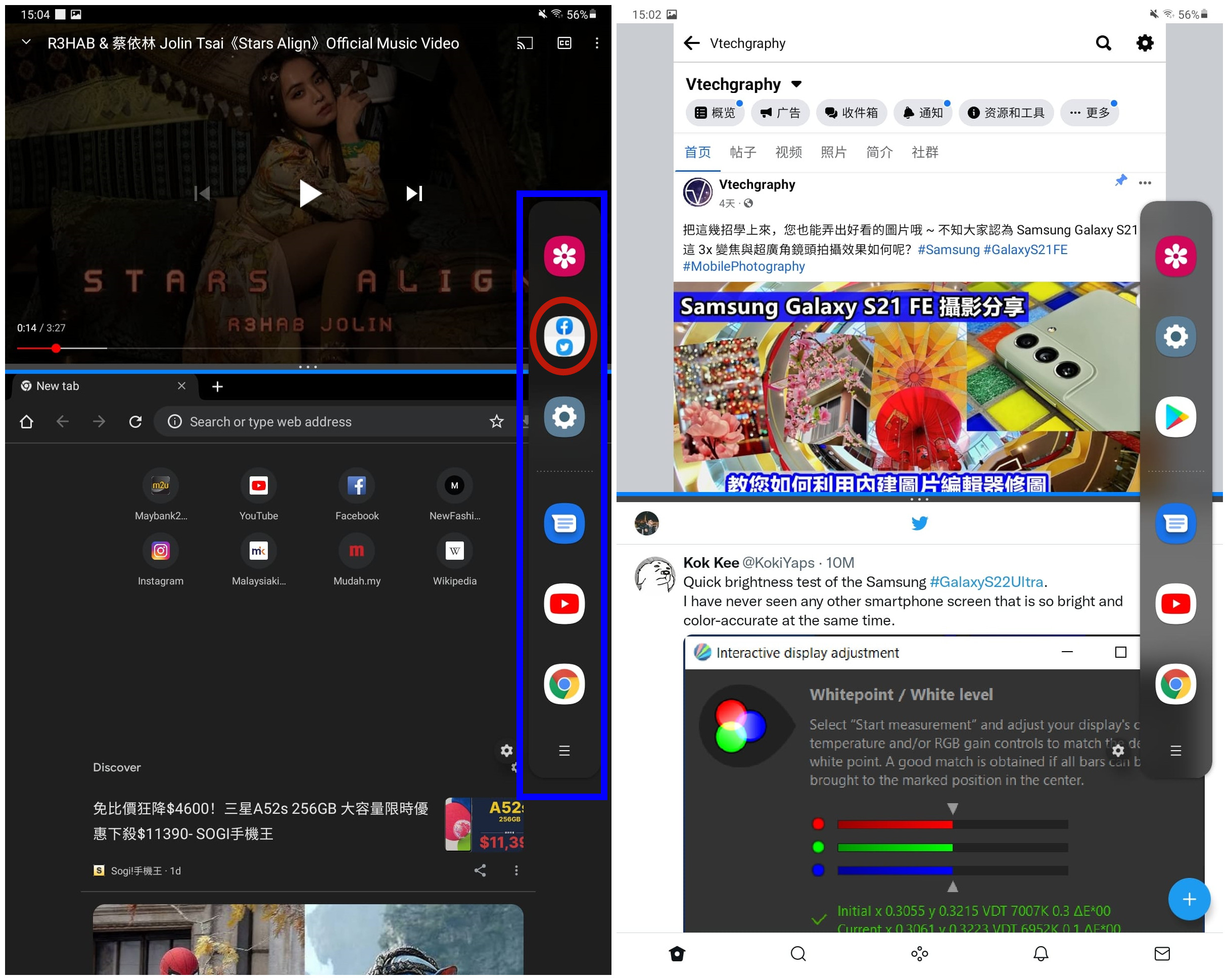Open Twitter search tab
1228x980 pixels.
[x=798, y=953]
